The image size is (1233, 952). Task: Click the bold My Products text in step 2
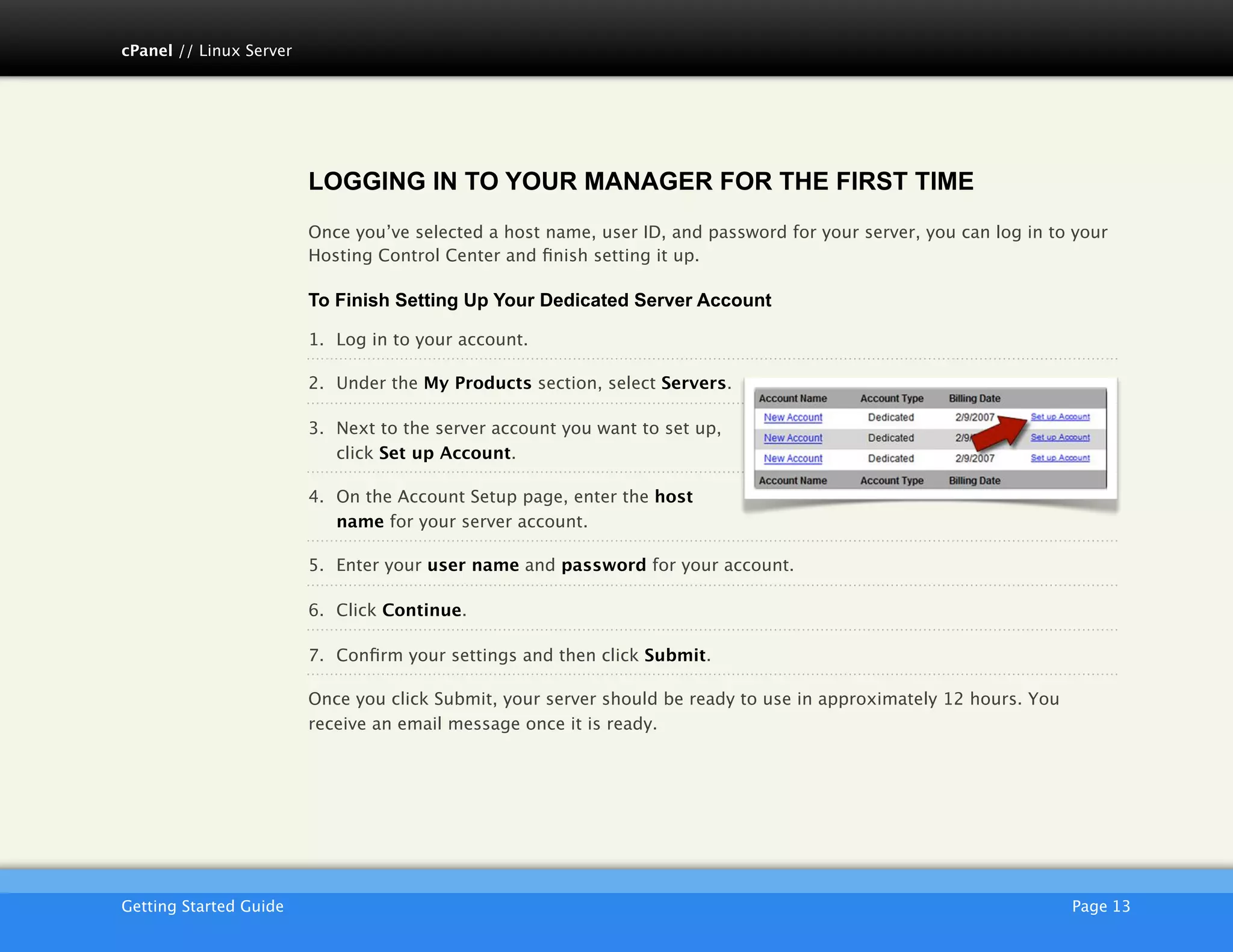tap(477, 383)
